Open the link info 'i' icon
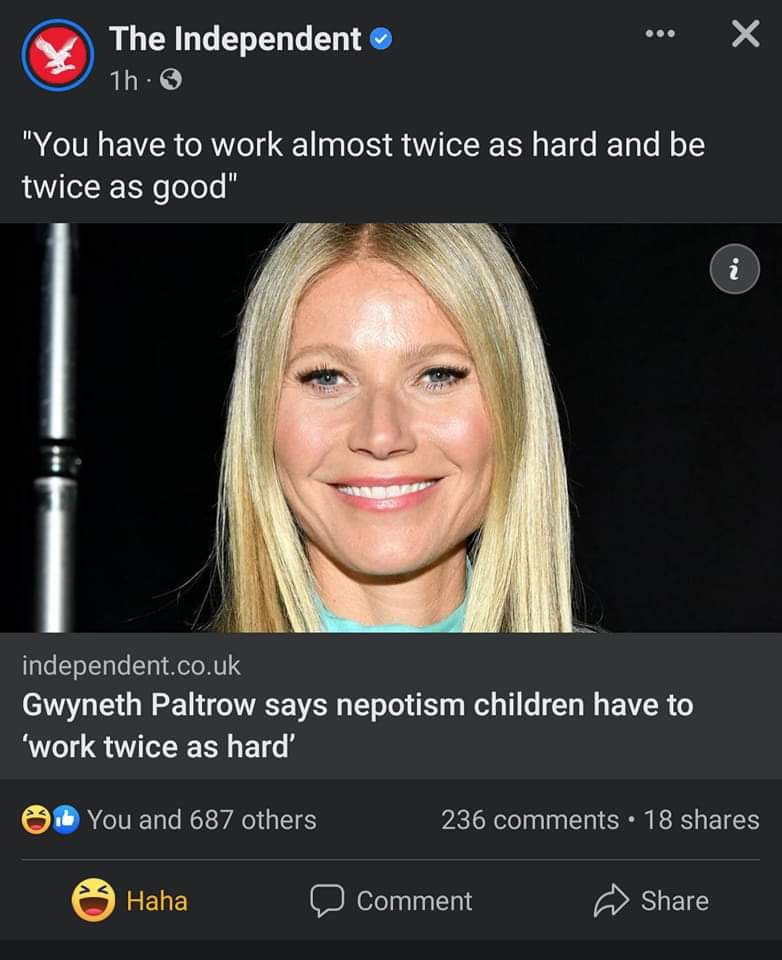The height and width of the screenshot is (960, 782). (x=734, y=269)
